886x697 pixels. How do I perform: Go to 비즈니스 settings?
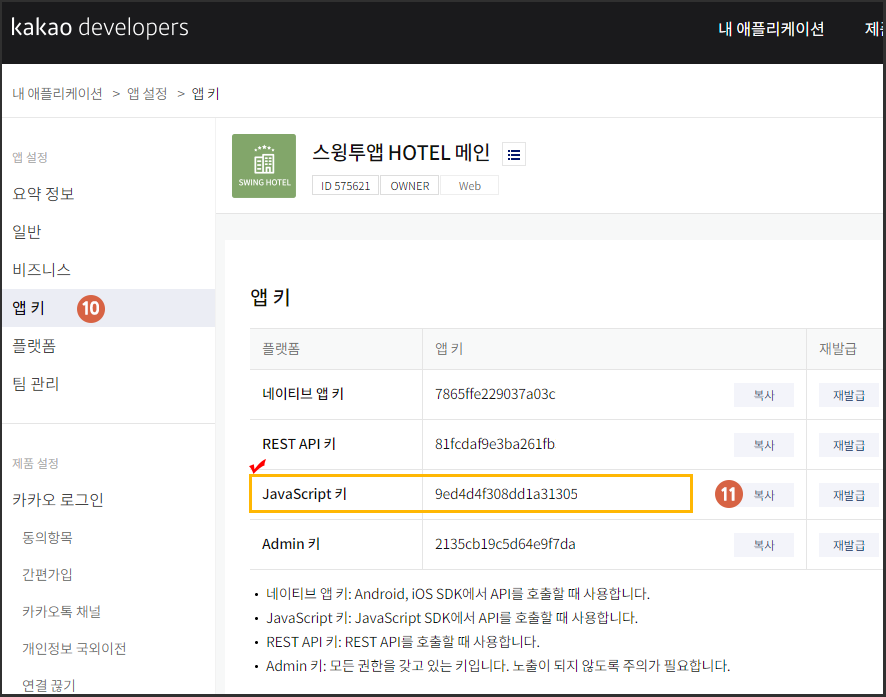pyautogui.click(x=41, y=270)
